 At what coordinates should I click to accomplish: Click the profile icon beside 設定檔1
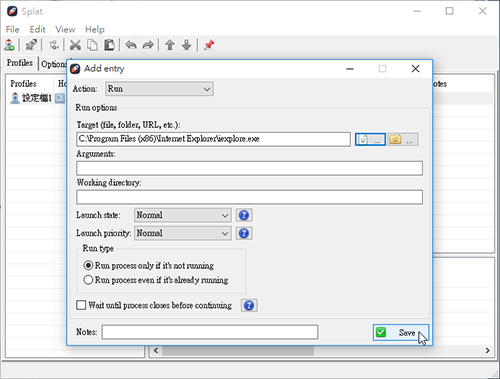tap(15, 98)
